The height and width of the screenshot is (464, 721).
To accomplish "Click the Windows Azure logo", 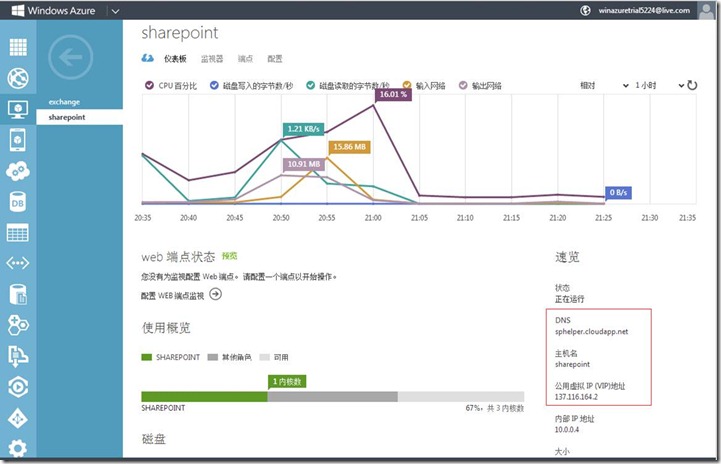I will click(x=54, y=10).
